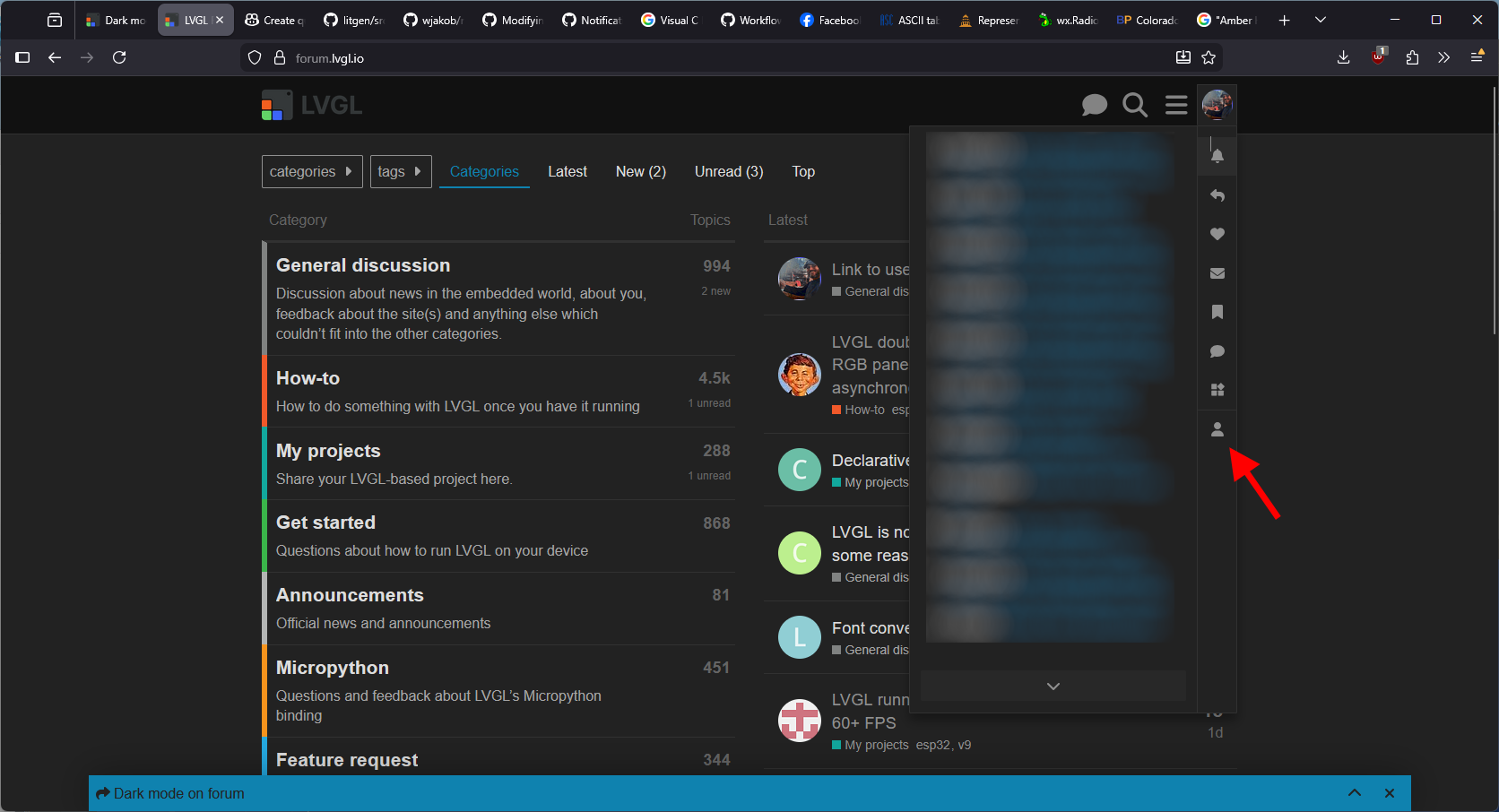Open the messages envelope tab
This screenshot has height=812, width=1499.
click(1217, 273)
